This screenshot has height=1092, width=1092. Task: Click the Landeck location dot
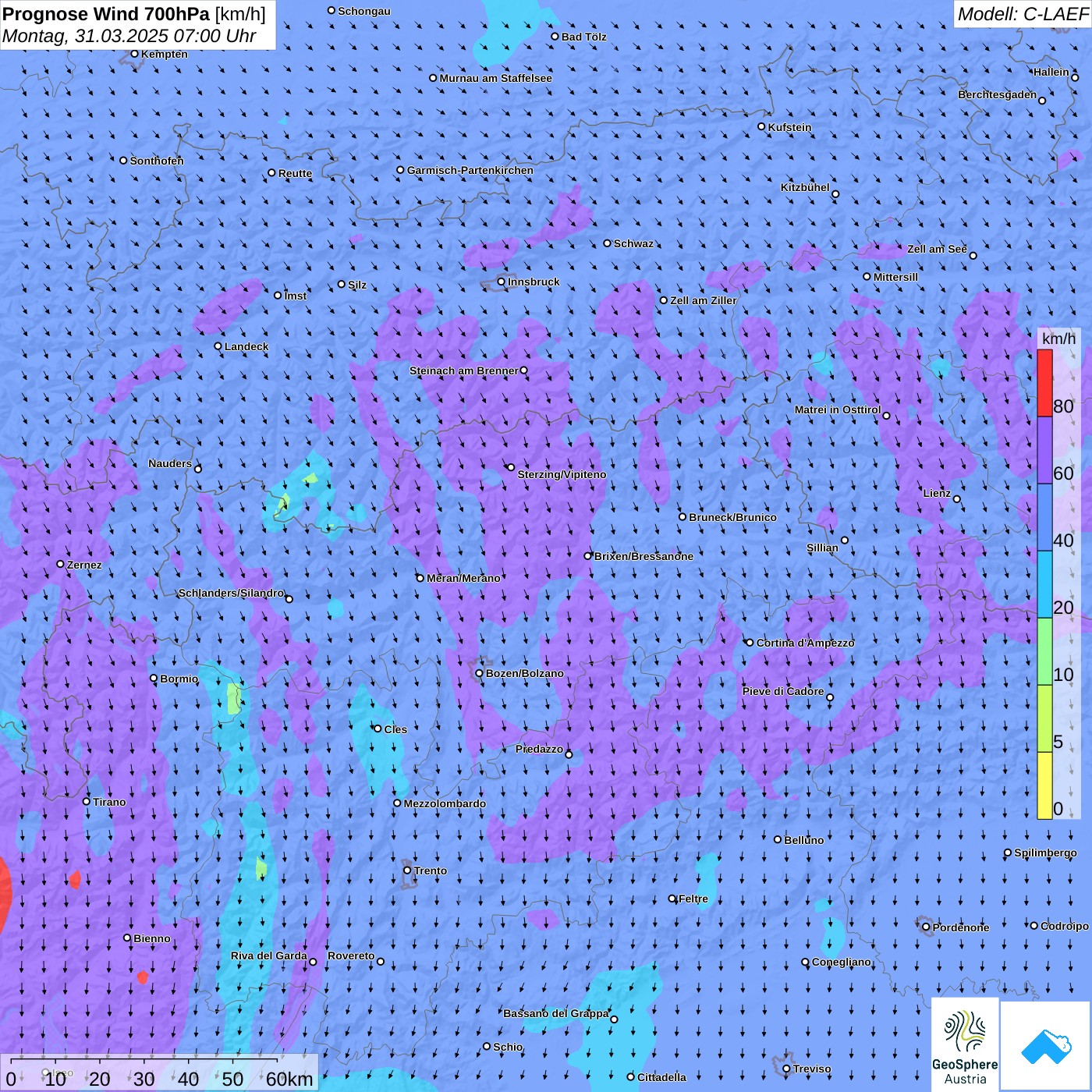[x=218, y=346]
